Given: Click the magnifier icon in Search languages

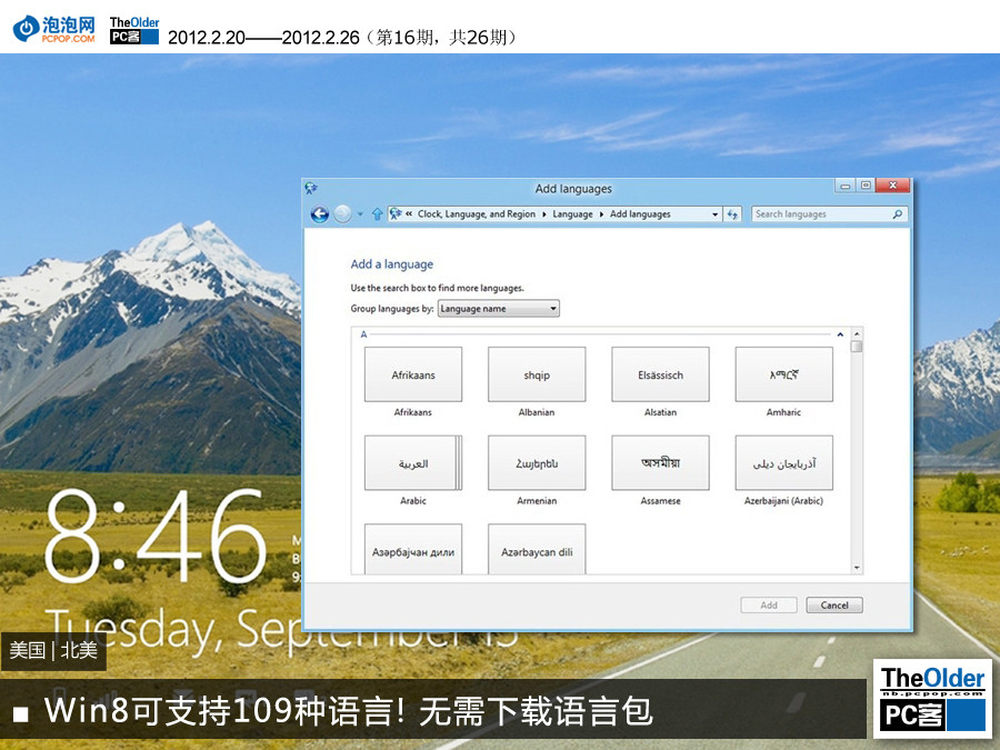Looking at the screenshot, I should click(897, 214).
